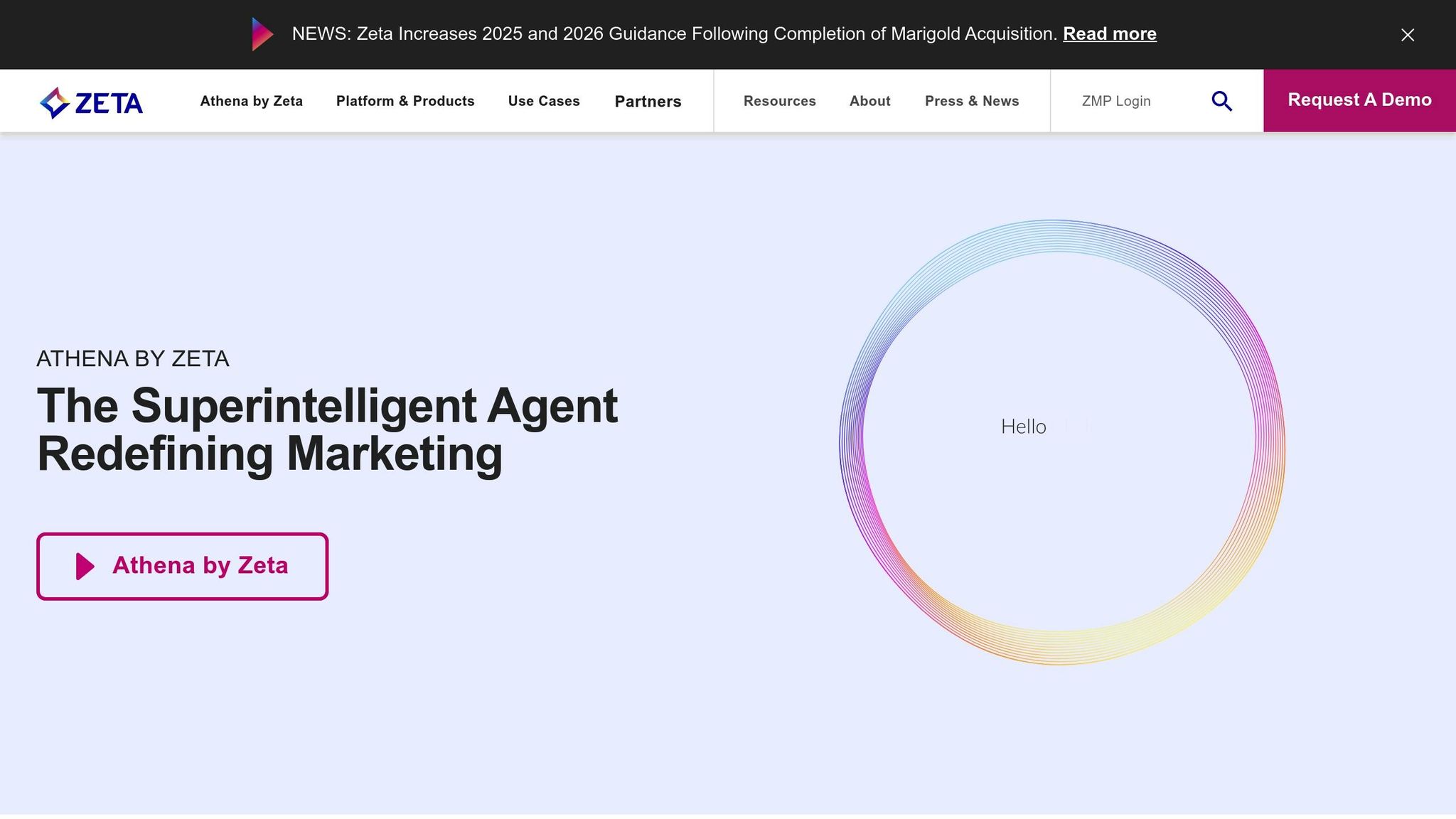Open the About menu item
Viewport: 1456px width, 819px height.
click(869, 101)
